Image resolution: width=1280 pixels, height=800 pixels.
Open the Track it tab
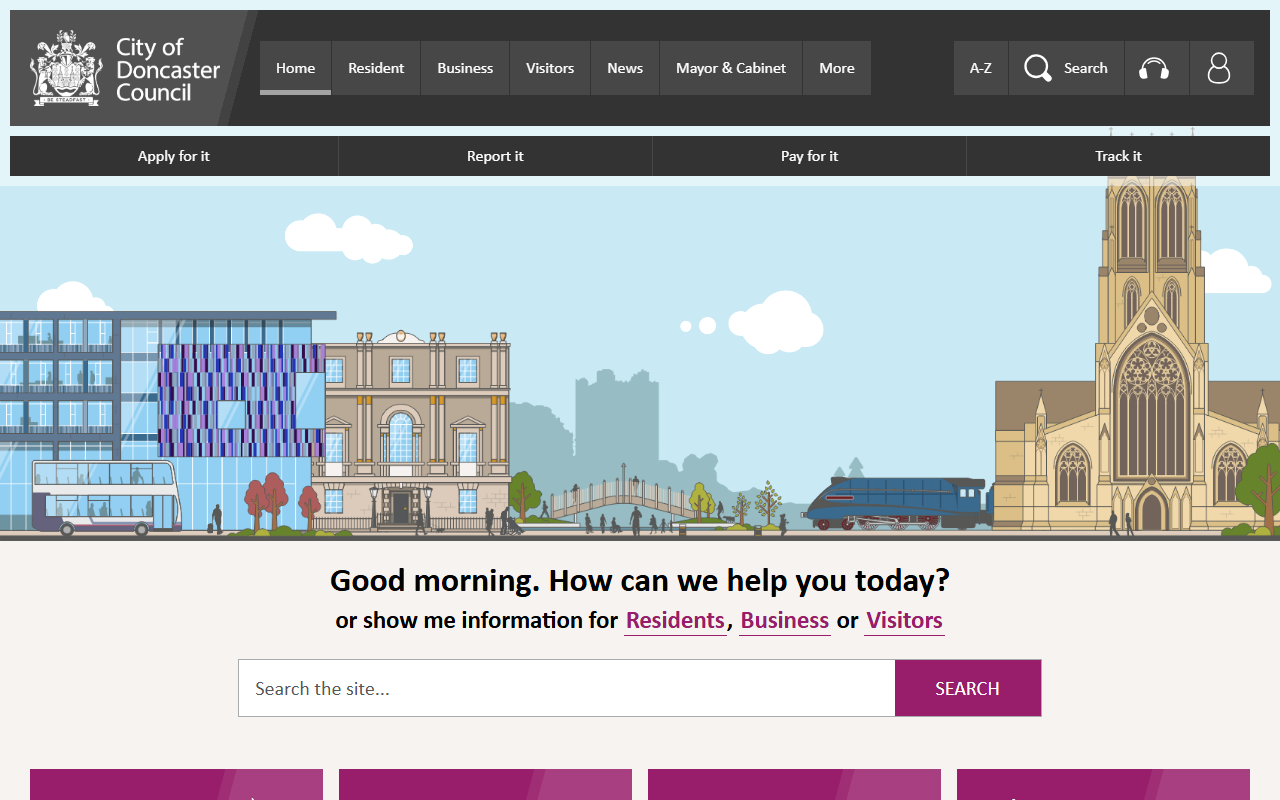(1118, 156)
